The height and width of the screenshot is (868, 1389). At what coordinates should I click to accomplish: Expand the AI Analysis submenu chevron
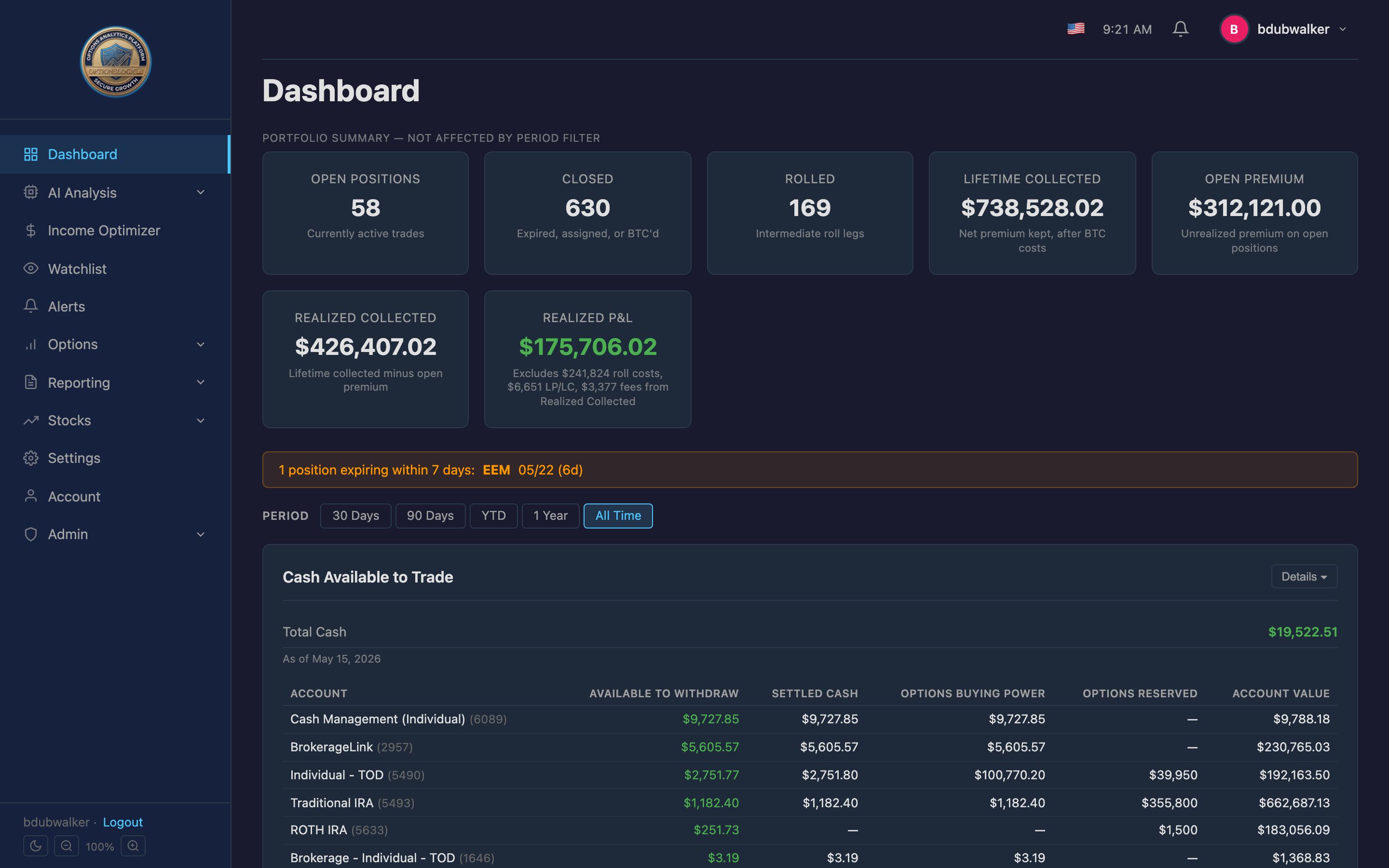(200, 192)
